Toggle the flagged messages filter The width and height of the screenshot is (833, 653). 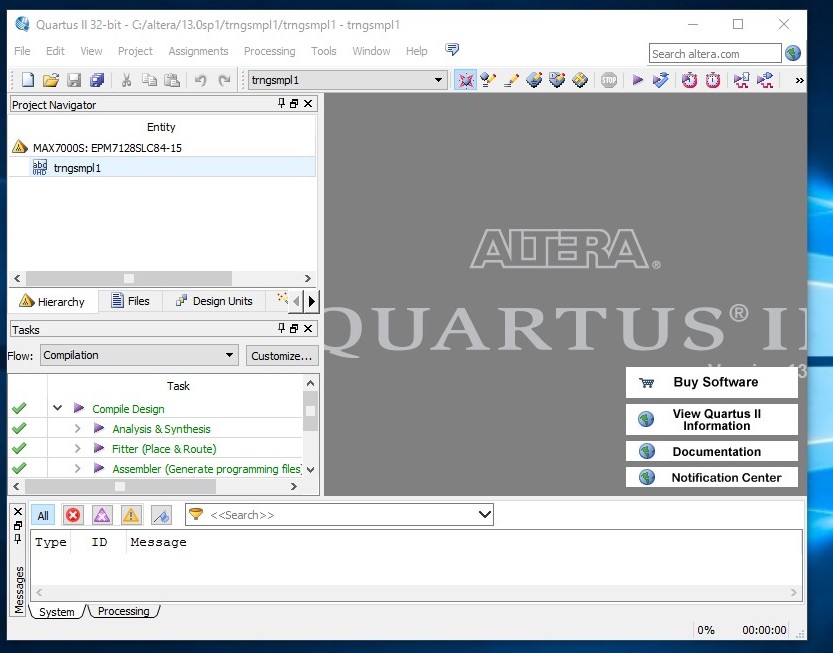(162, 515)
